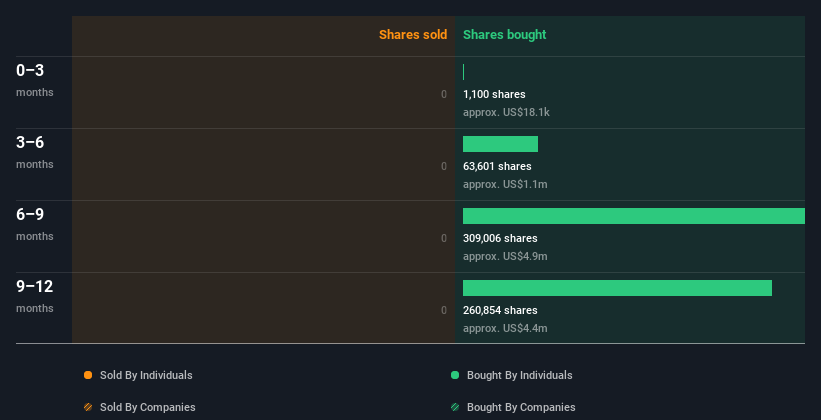Click the Shares bought column header
This screenshot has height=420, width=821.
(504, 35)
